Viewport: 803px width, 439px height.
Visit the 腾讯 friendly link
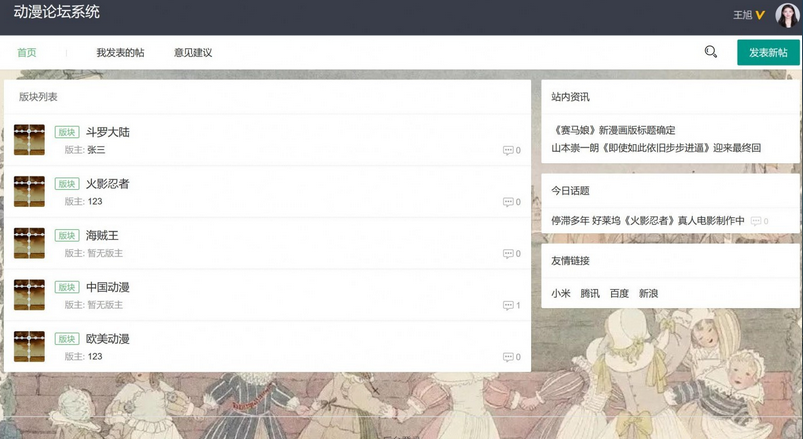[590, 294]
